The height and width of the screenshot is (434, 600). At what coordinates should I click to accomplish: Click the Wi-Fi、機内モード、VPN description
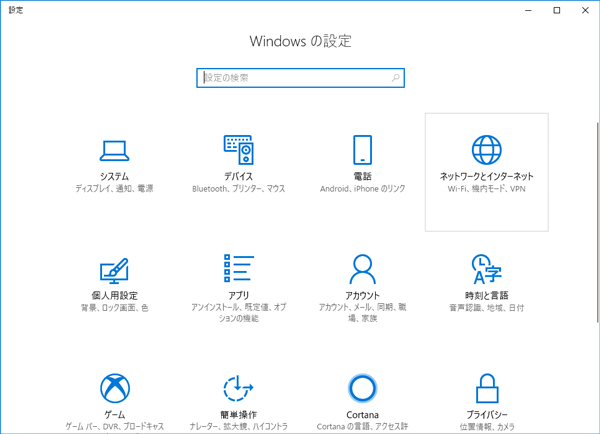click(x=486, y=189)
